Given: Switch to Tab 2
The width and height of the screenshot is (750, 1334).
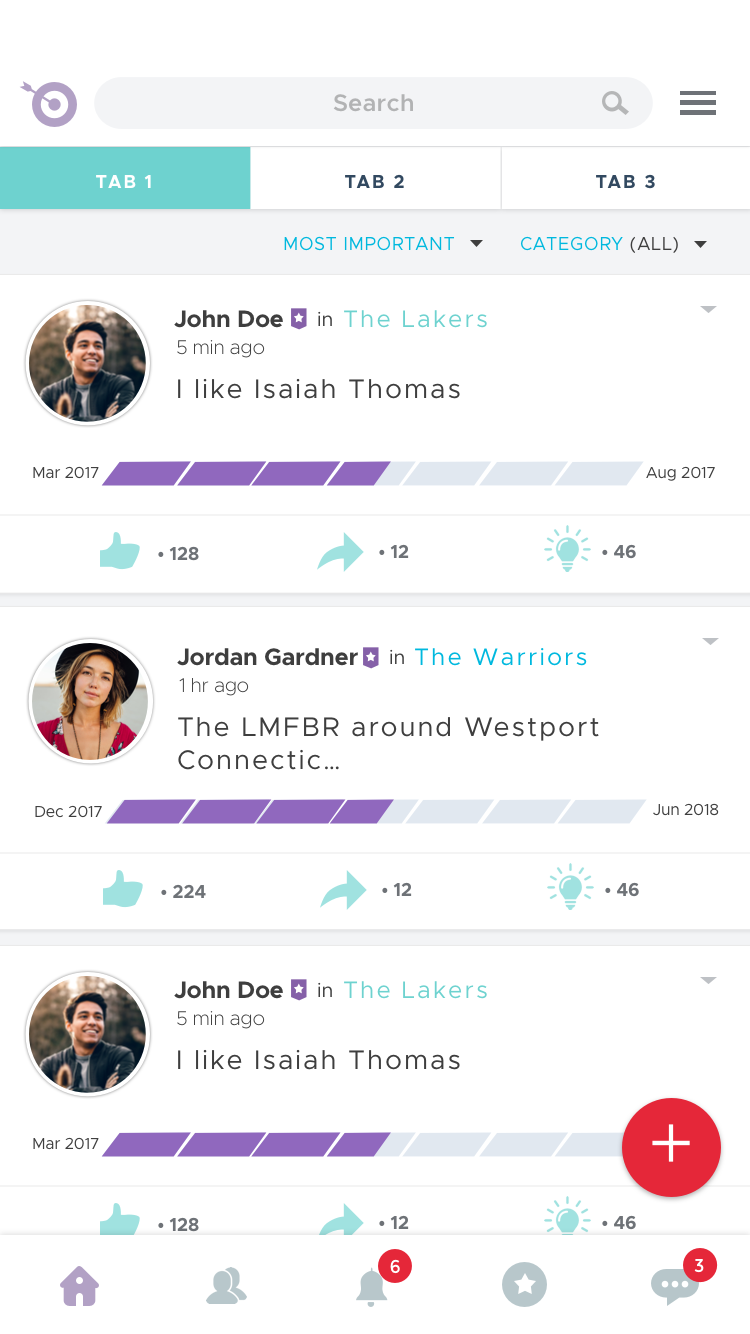Looking at the screenshot, I should click(375, 179).
